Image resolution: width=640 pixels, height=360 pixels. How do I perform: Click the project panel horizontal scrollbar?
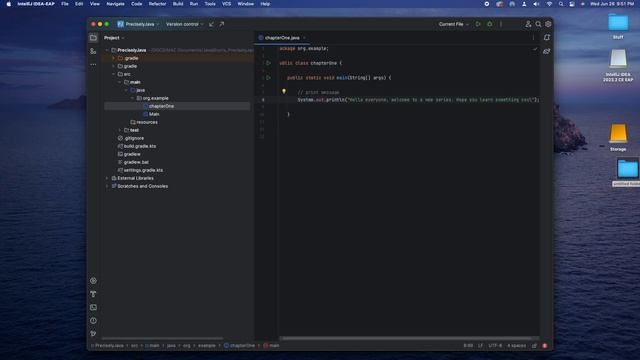[162, 338]
